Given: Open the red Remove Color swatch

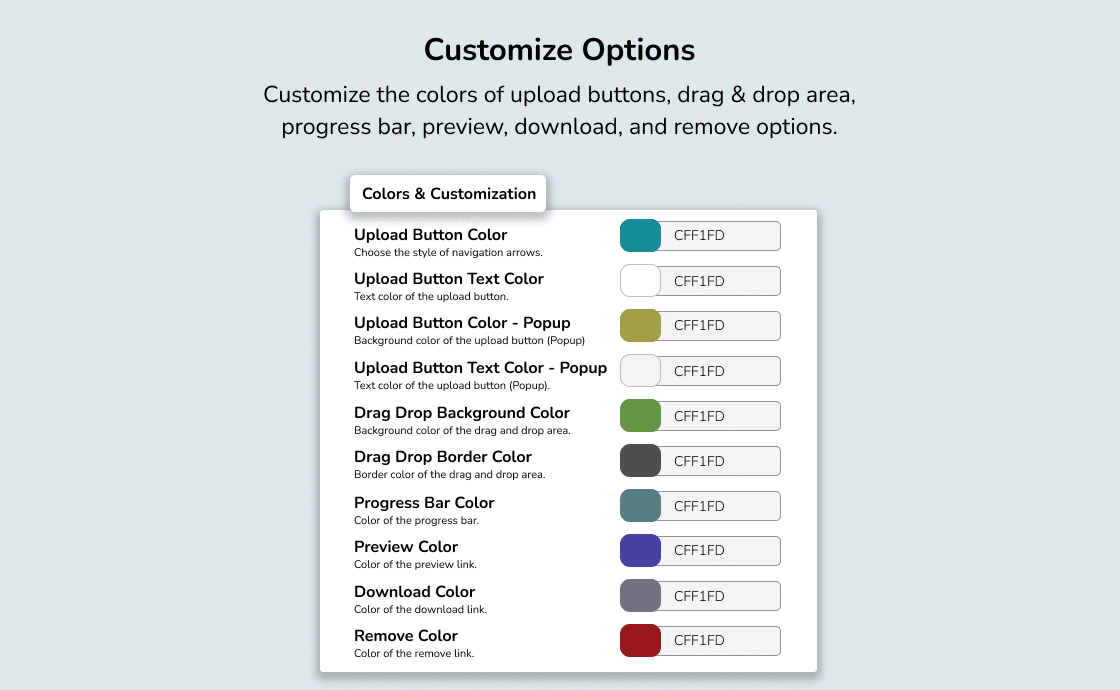Looking at the screenshot, I should point(640,641).
